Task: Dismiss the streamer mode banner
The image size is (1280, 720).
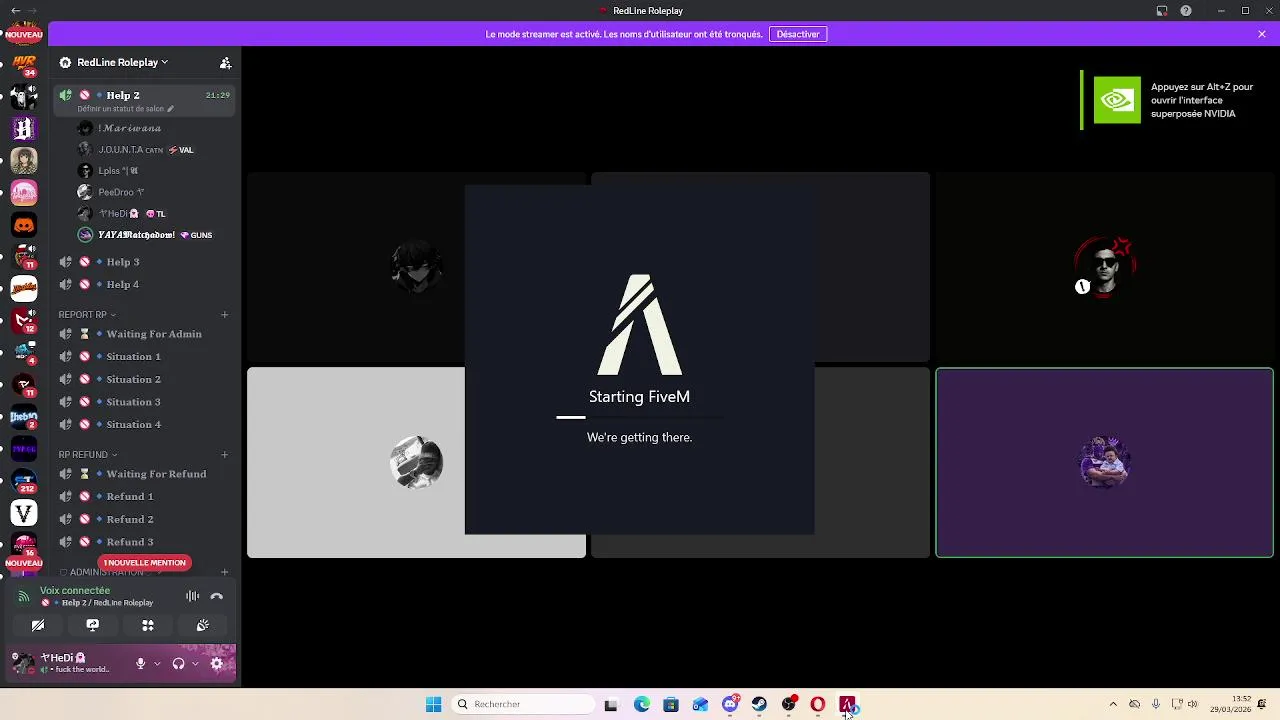Action: pyautogui.click(x=1262, y=34)
